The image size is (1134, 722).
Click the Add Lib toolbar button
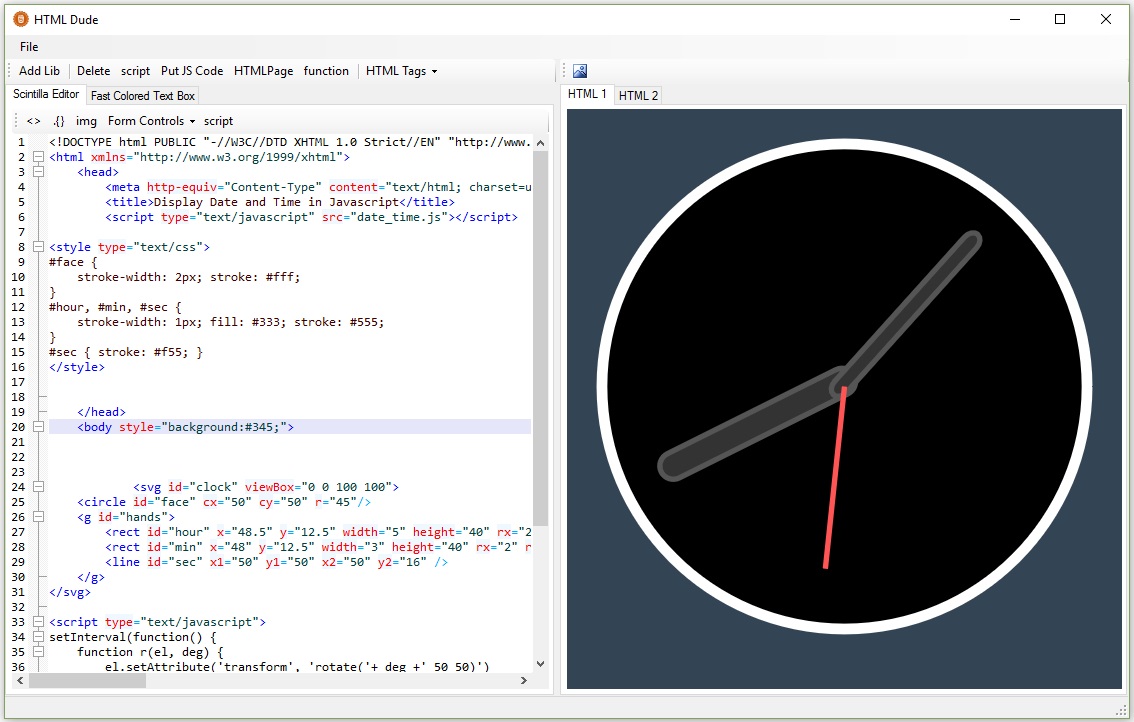coord(39,71)
